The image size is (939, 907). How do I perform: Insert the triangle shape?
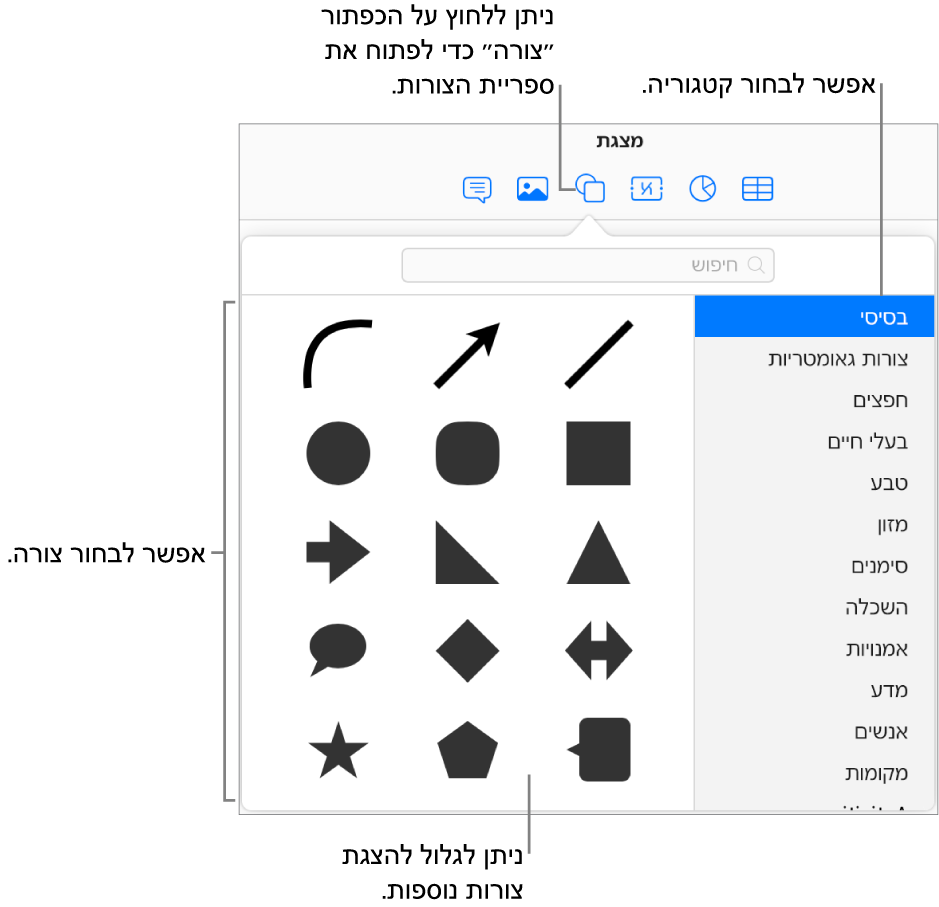[x=598, y=552]
